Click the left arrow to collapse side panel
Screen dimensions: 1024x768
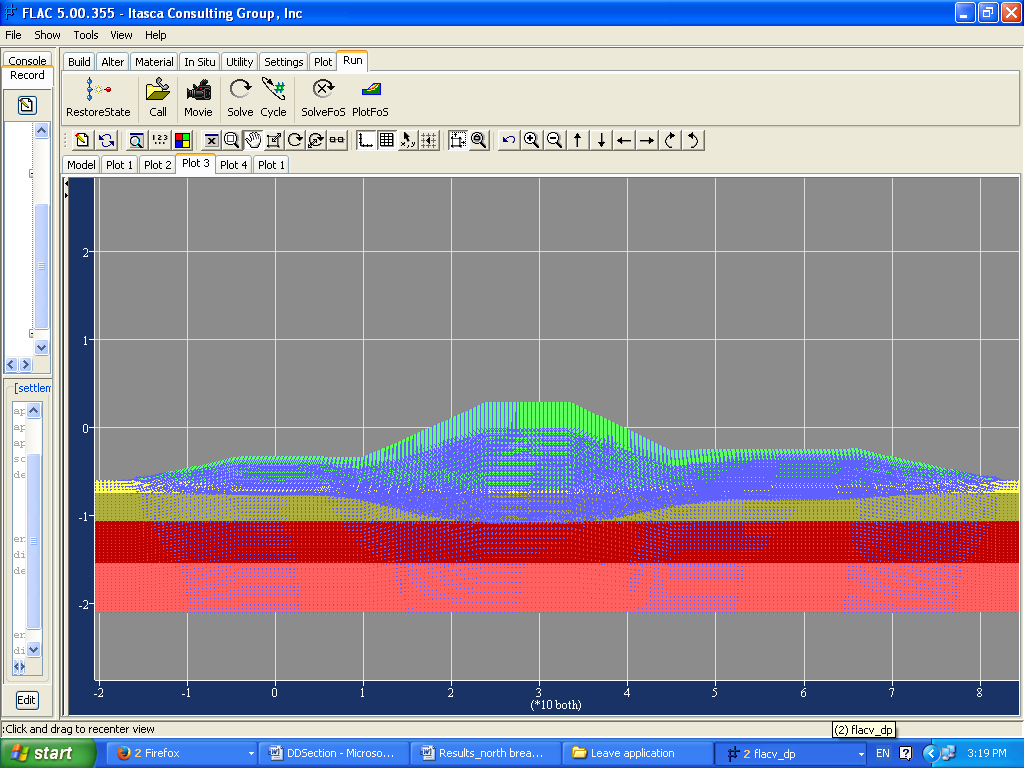(9, 364)
